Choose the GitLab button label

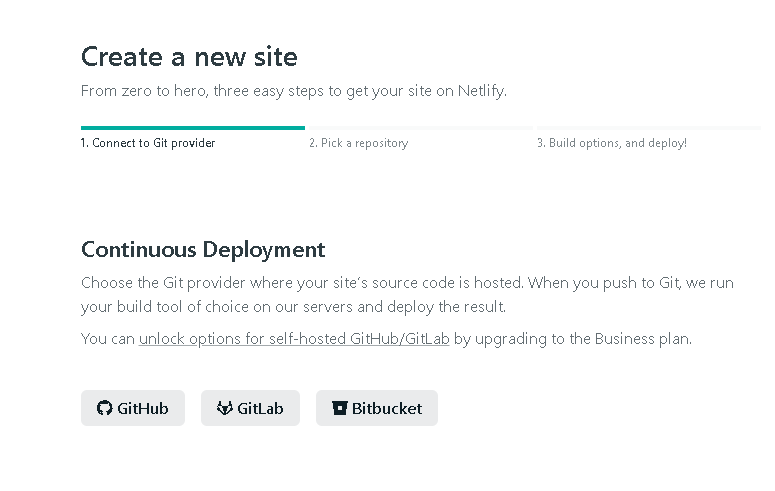click(260, 408)
